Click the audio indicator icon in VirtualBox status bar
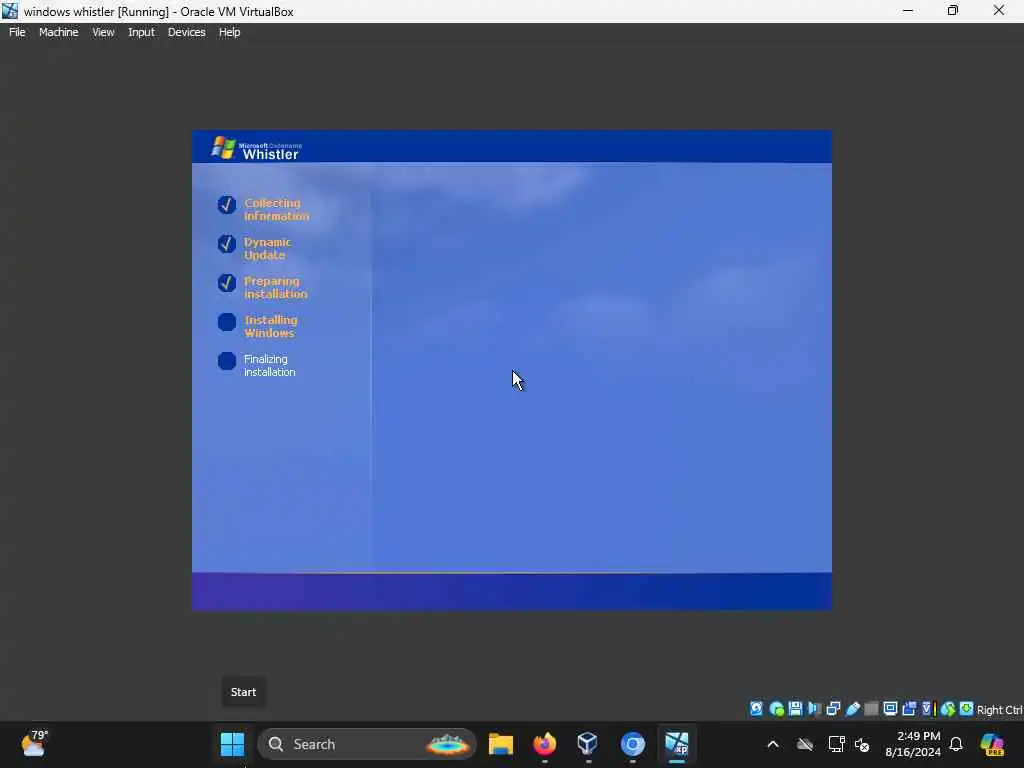 814,709
